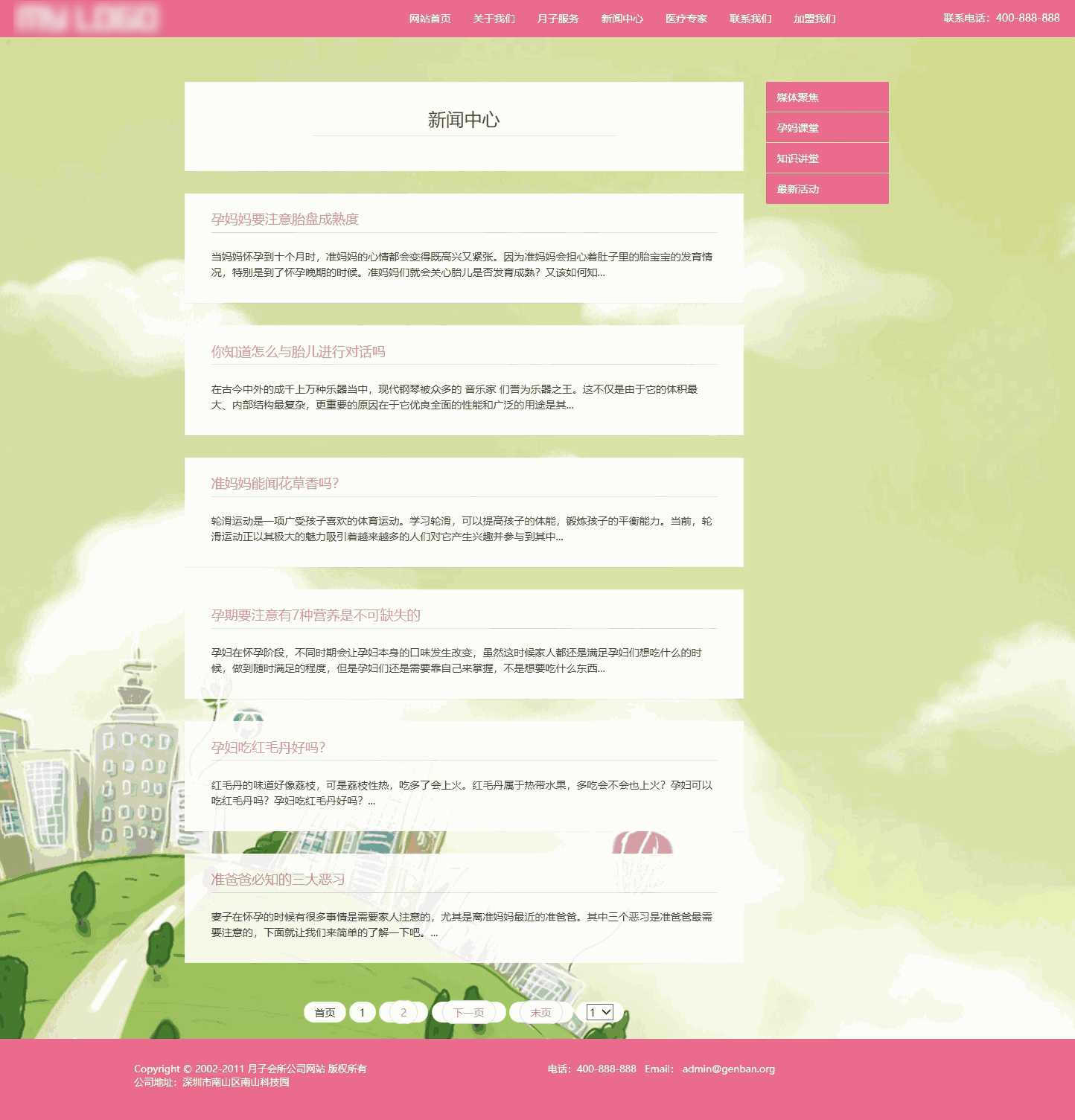Open article 孕妈妈要注意胎盘成熟度
The image size is (1075, 1120).
(284, 219)
